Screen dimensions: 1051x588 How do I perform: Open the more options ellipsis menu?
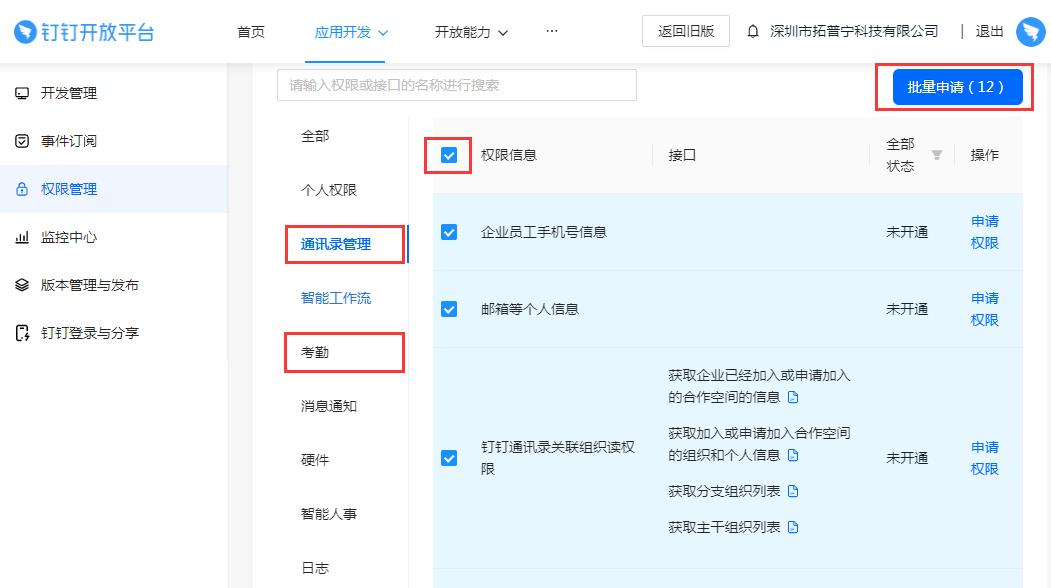click(x=552, y=31)
